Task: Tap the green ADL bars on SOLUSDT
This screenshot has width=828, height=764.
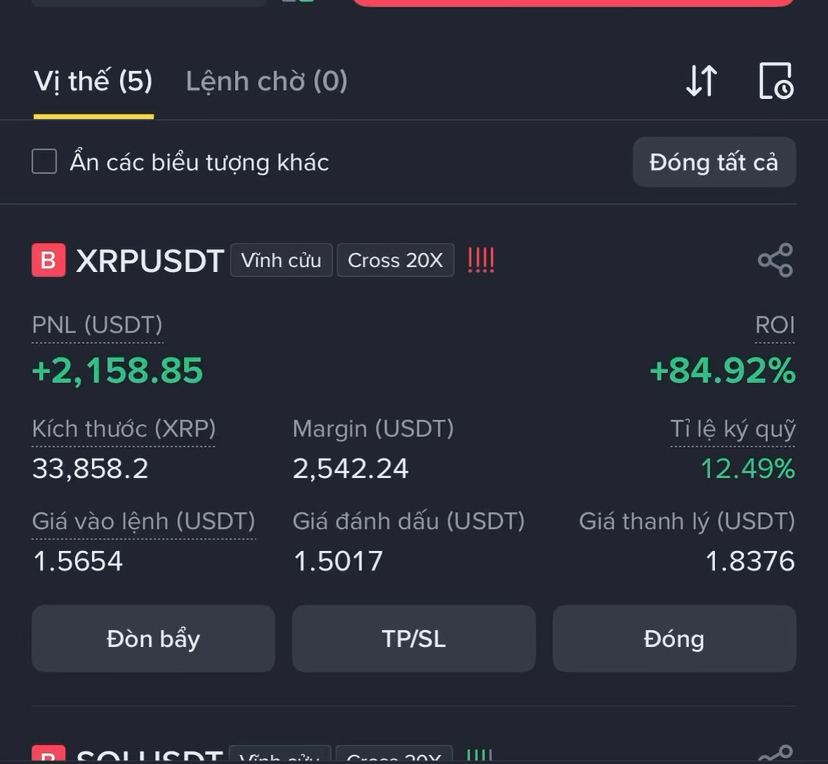Action: tap(479, 756)
